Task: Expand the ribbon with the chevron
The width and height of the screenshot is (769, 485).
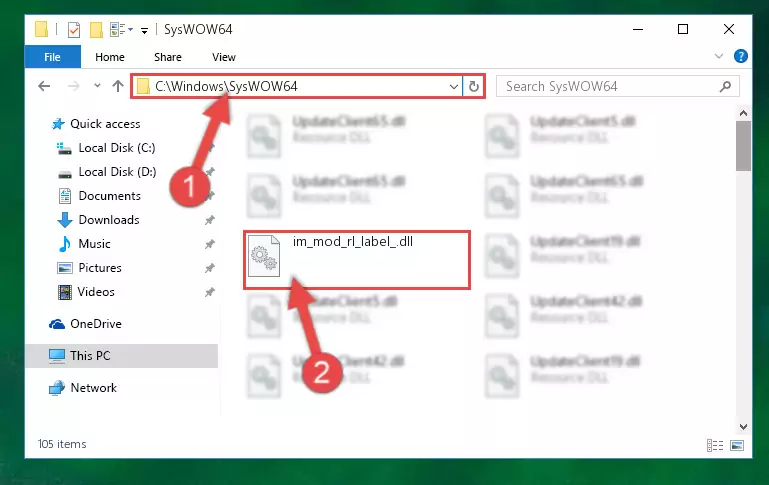Action: tap(718, 56)
